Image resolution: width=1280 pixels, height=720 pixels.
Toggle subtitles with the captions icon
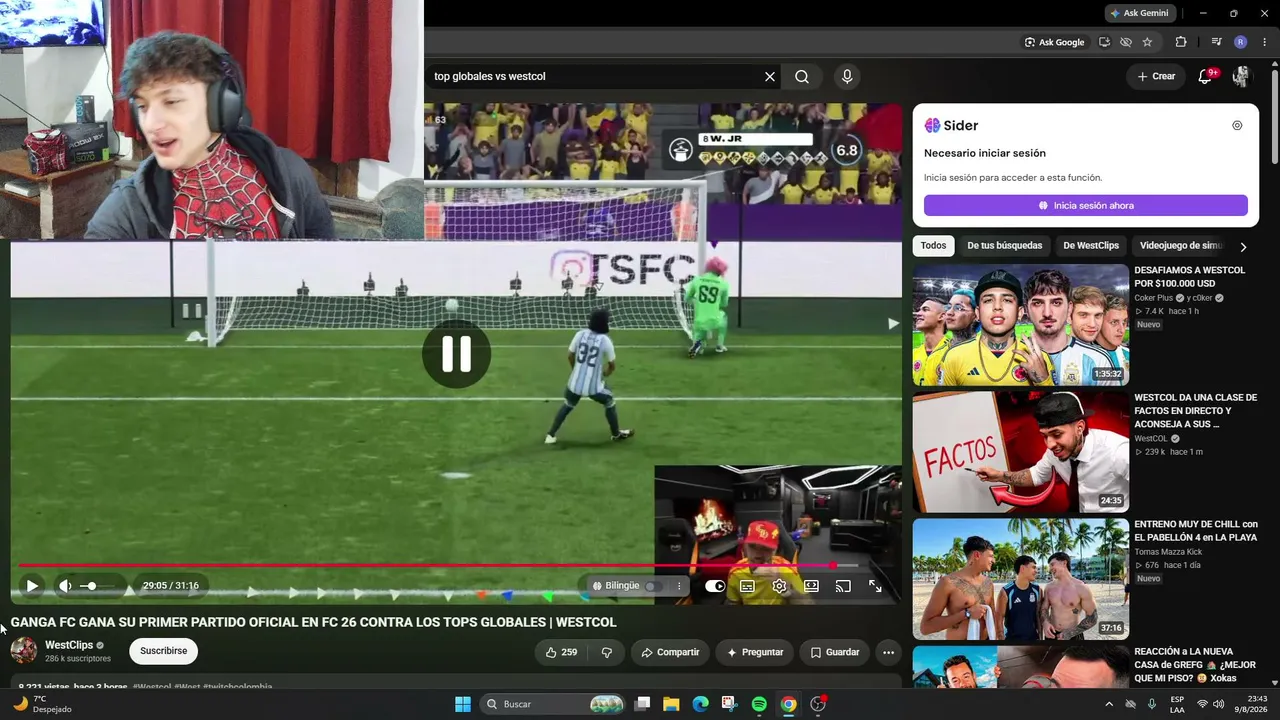(x=747, y=586)
